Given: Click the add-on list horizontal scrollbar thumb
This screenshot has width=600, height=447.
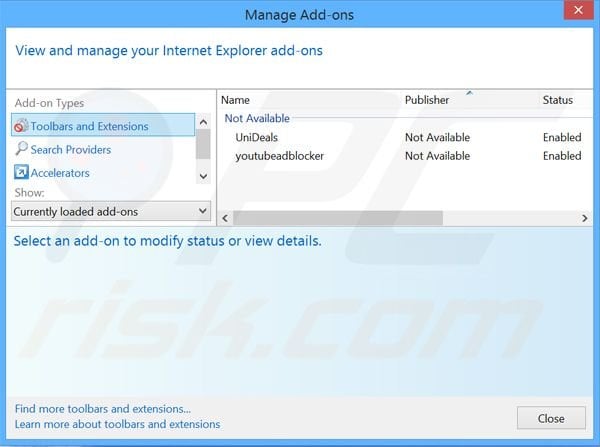Looking at the screenshot, I should (x=338, y=218).
